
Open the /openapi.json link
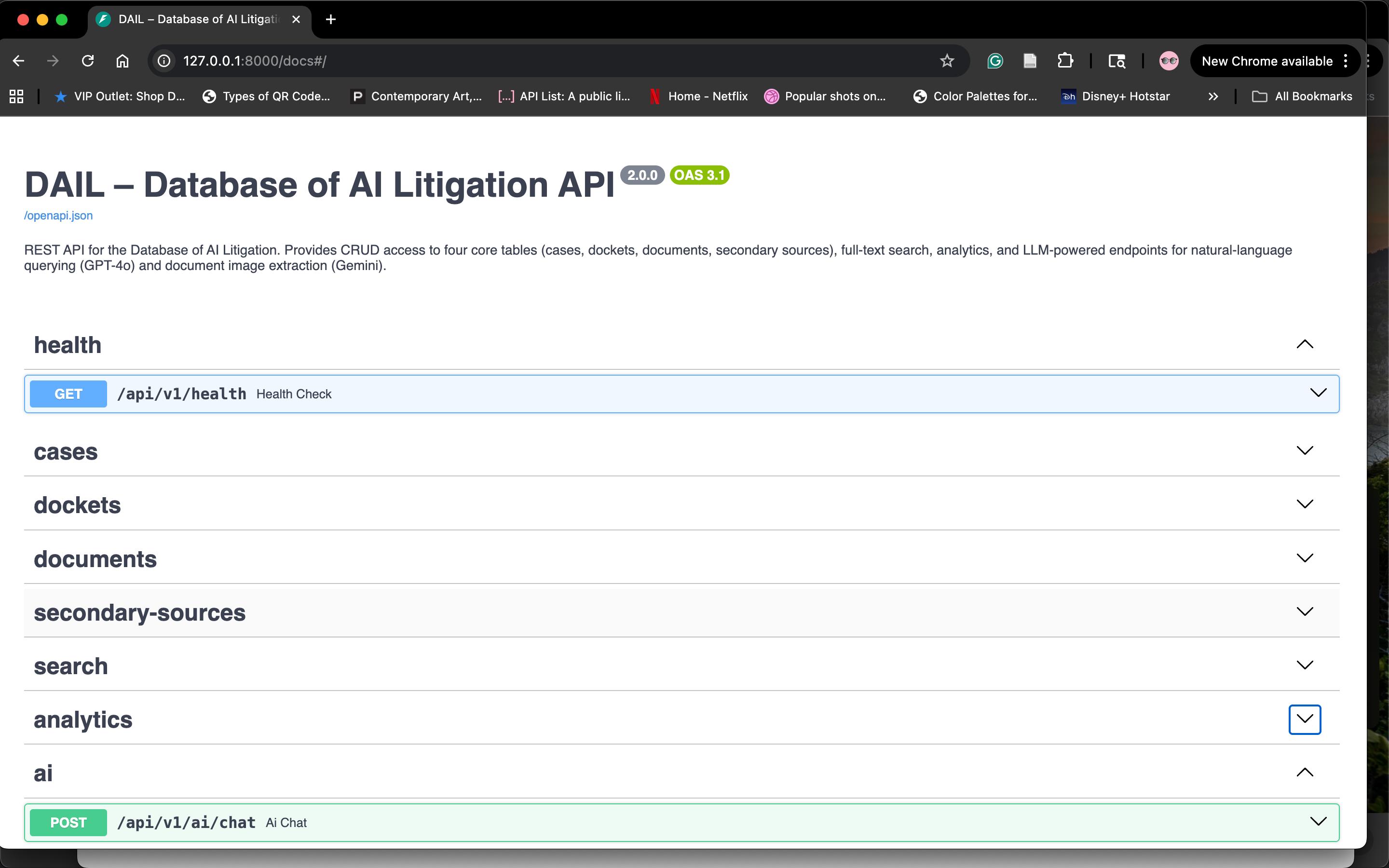tap(58, 216)
